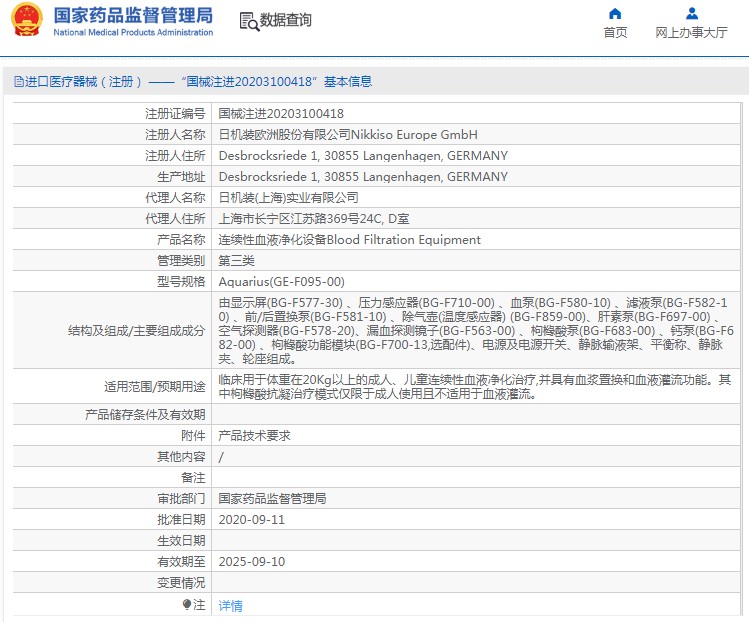Viewport: 749px width, 622px height.
Task: Select agent name 日机装(上海)实业有限公司
Action: coord(289,198)
